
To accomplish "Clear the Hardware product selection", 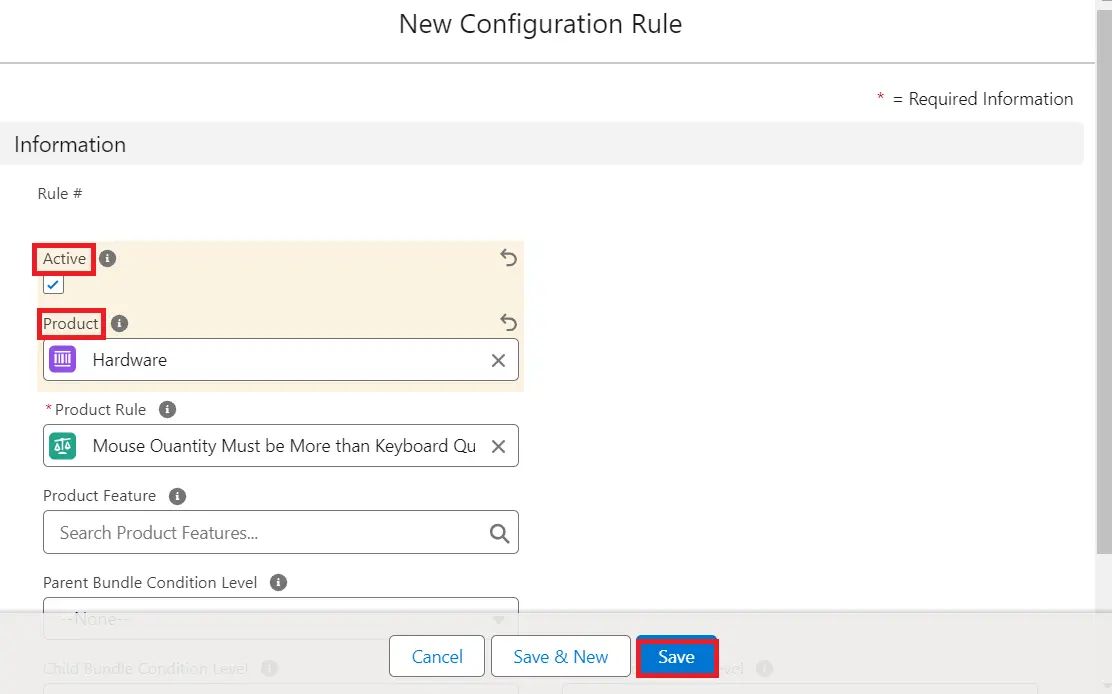I will (x=498, y=360).
